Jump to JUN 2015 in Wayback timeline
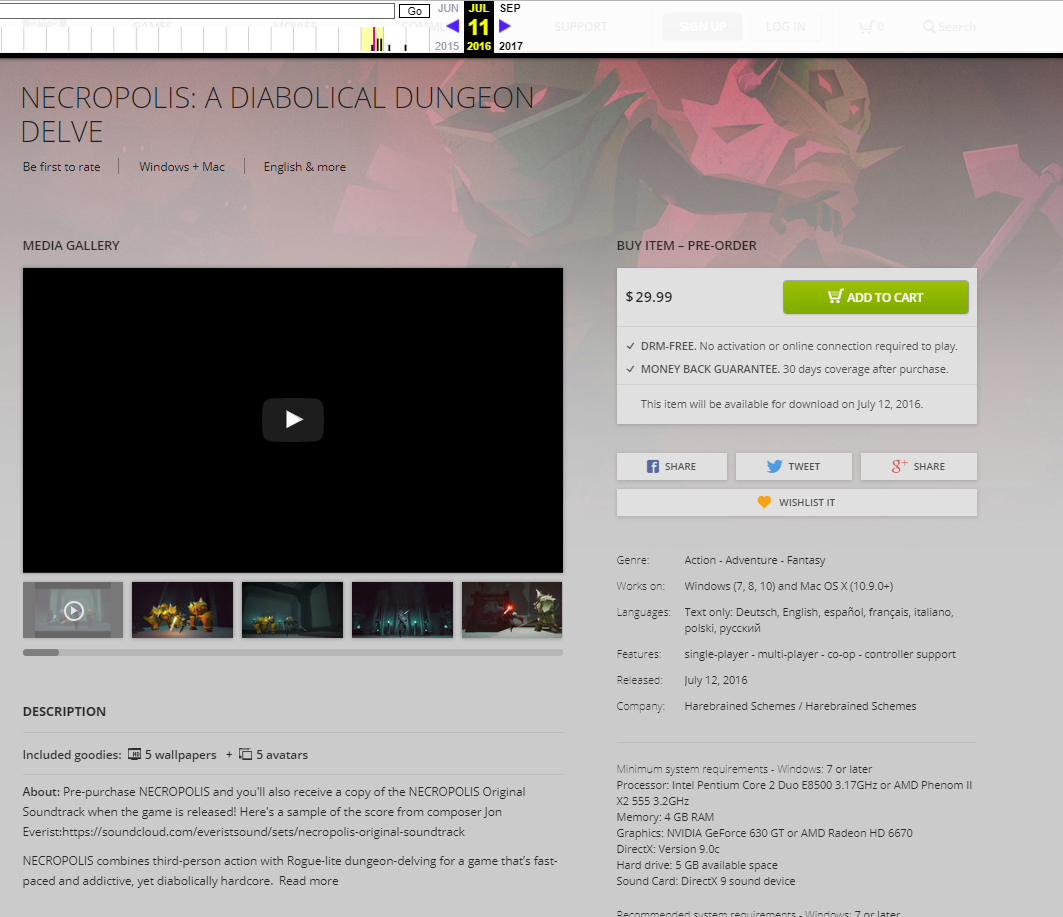Screen dimensions: 1063x917 [447, 26]
